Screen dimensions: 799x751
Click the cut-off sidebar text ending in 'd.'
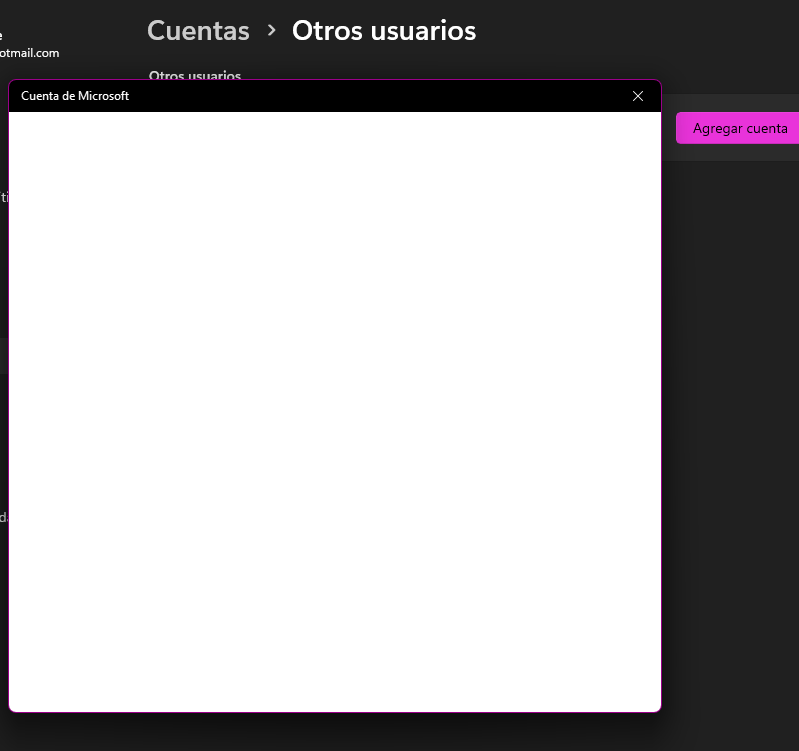(4, 517)
